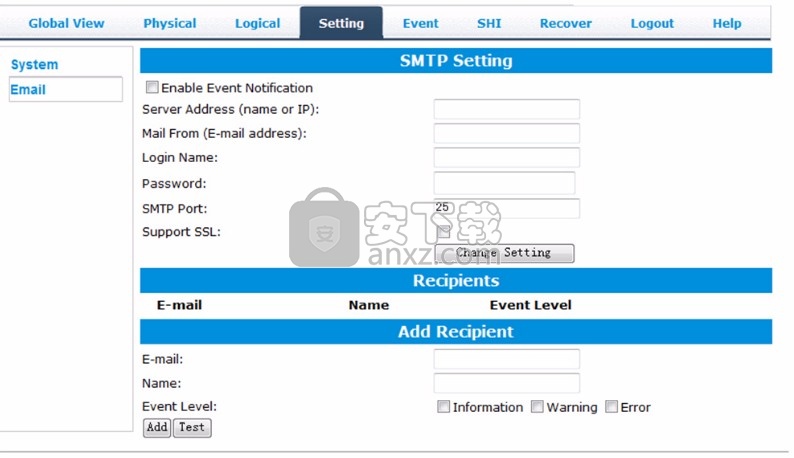Select the Setting tab
This screenshot has height=458, width=794.
pos(341,23)
